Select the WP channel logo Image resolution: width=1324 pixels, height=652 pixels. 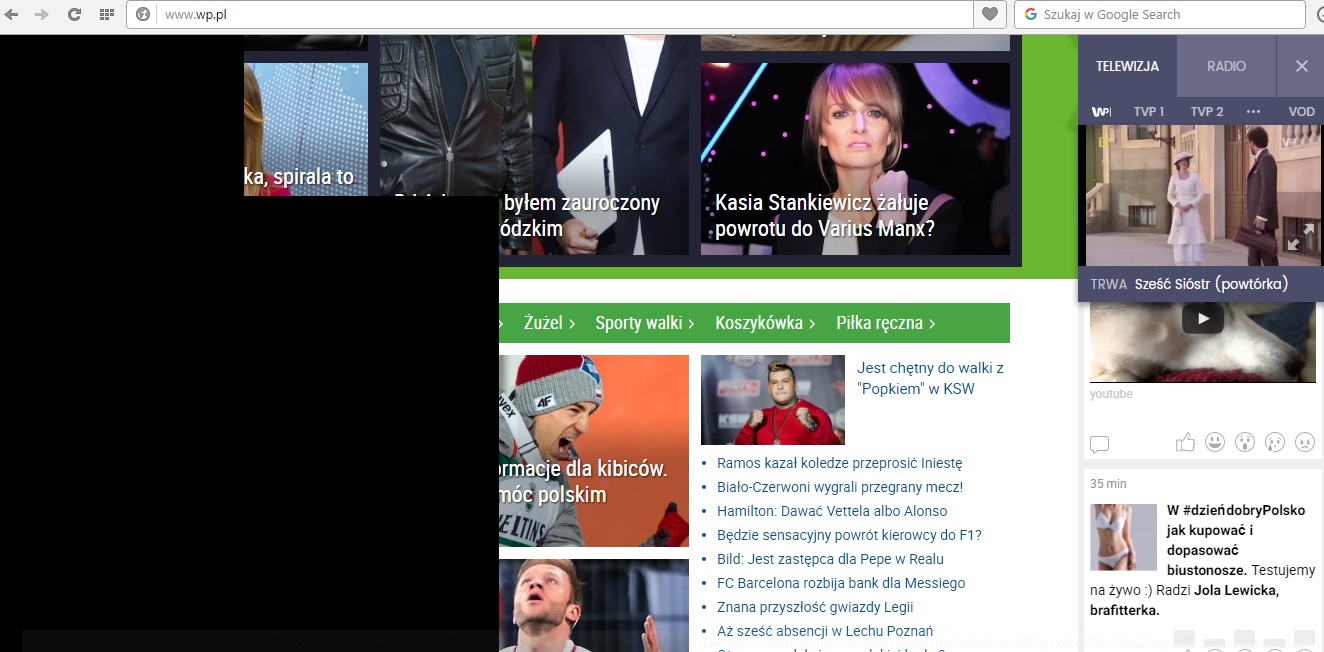[x=1101, y=111]
